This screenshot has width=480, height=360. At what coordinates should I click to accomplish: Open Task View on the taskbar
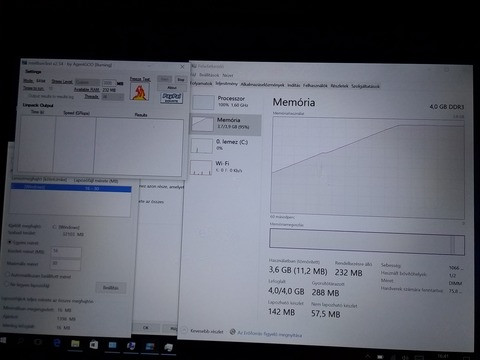[x=38, y=342]
